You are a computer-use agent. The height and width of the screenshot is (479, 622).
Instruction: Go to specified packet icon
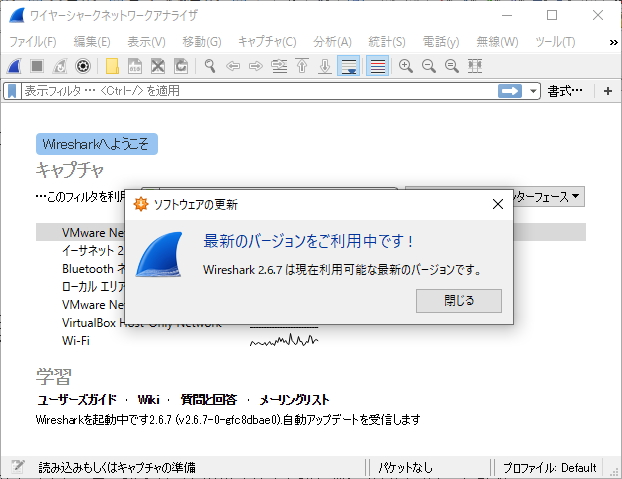[x=279, y=66]
